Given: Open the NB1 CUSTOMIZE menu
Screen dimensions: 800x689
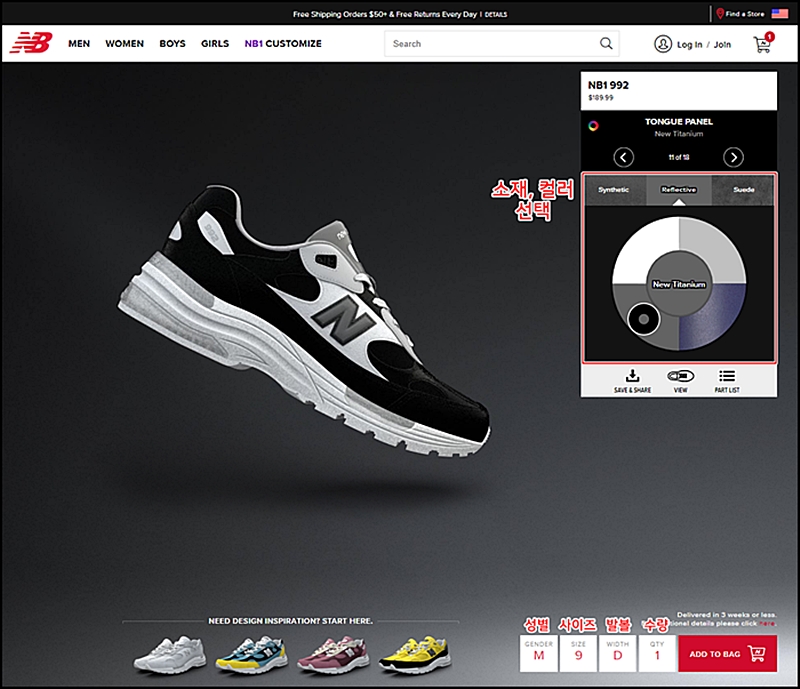Looking at the screenshot, I should pos(283,44).
